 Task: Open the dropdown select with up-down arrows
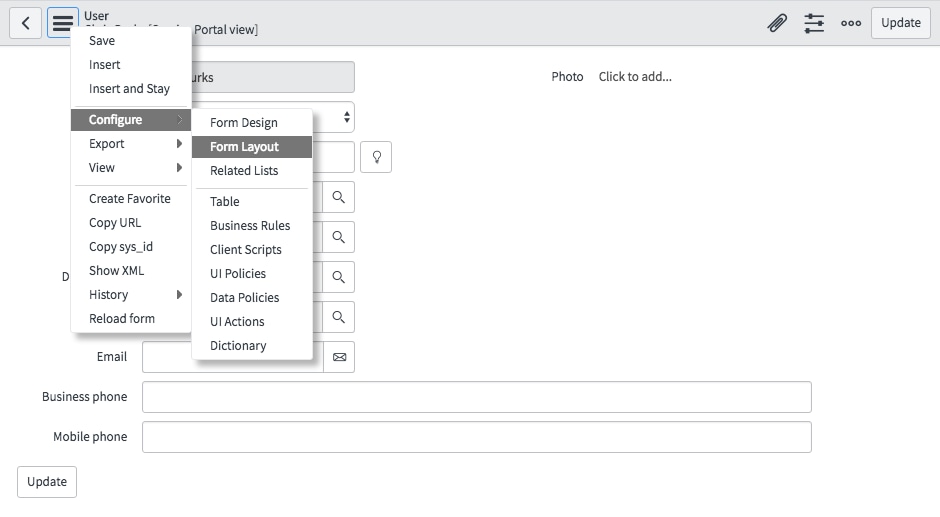[x=333, y=117]
